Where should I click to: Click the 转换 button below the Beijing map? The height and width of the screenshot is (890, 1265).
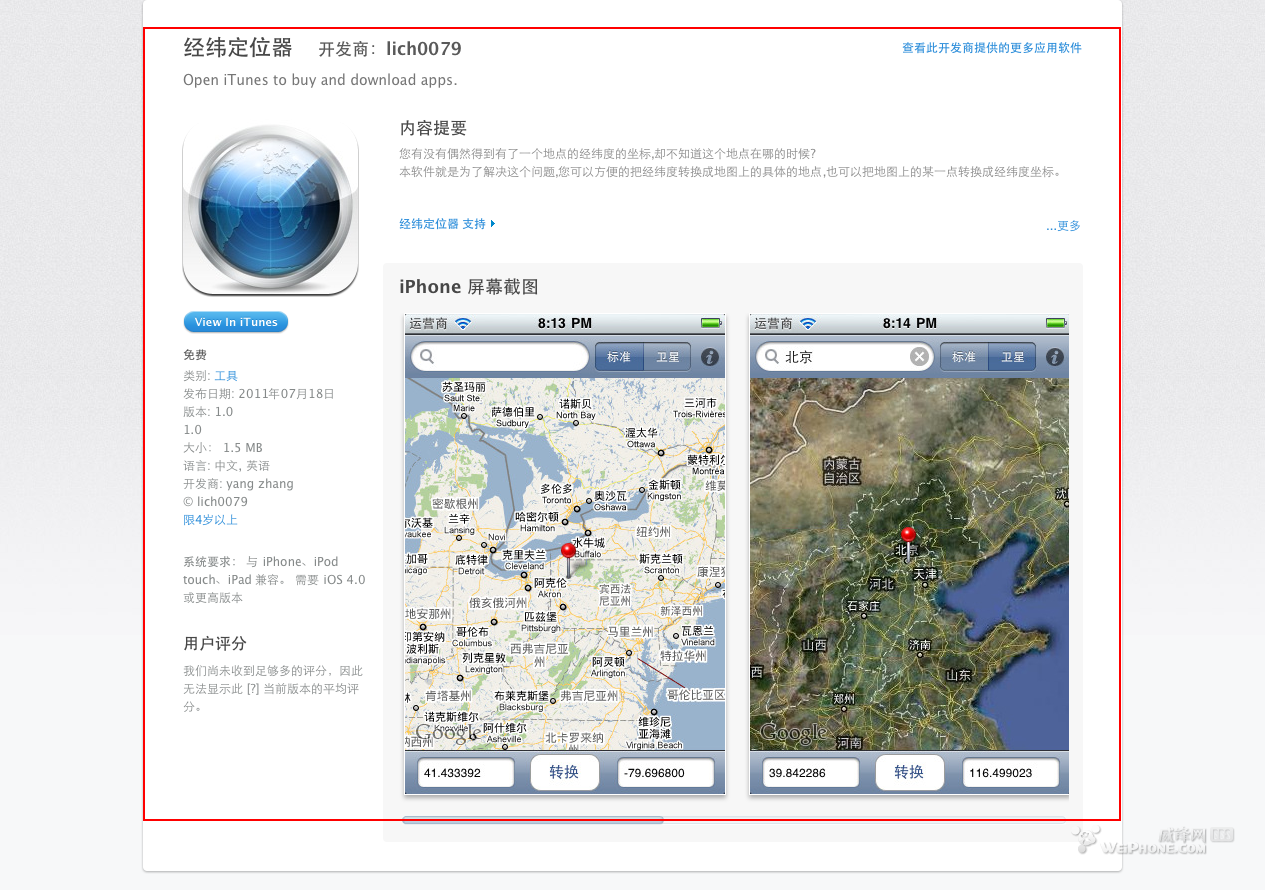tap(909, 772)
